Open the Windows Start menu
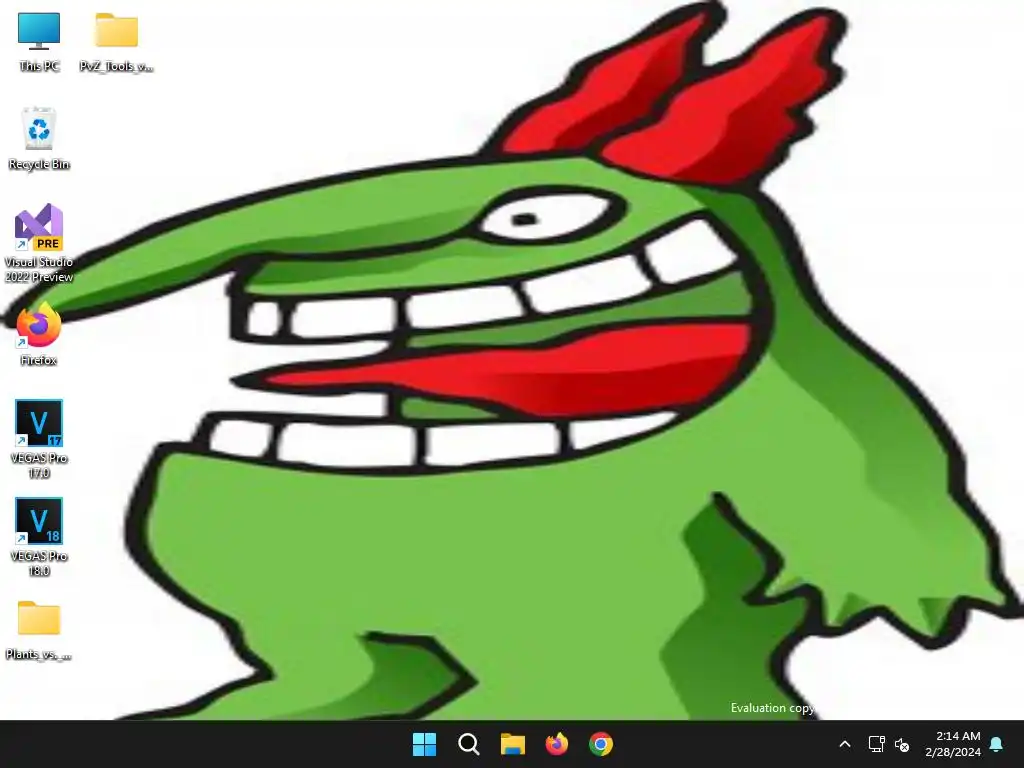This screenshot has width=1024, height=768. [x=424, y=744]
